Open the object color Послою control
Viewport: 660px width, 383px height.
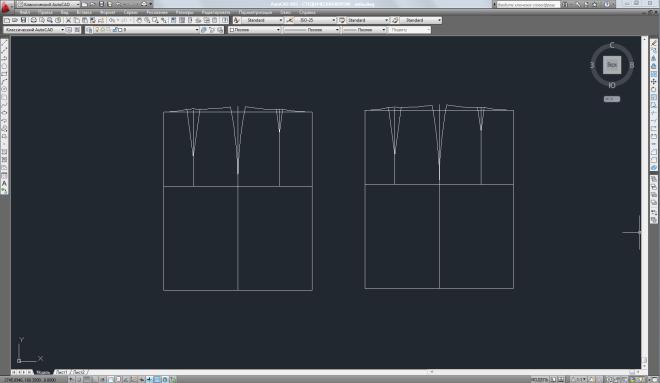tap(254, 30)
